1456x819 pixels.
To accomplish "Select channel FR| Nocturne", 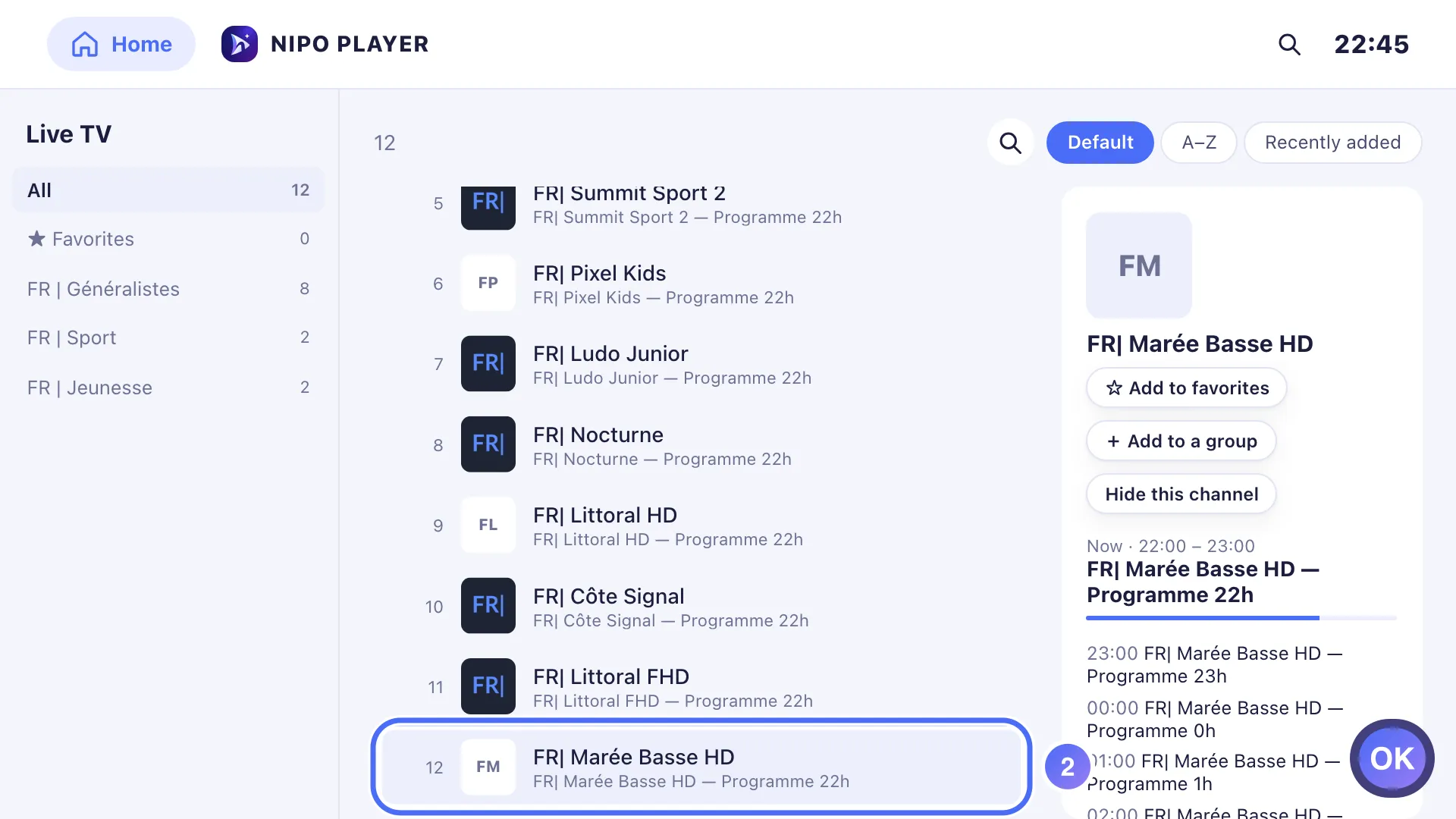I will click(701, 444).
